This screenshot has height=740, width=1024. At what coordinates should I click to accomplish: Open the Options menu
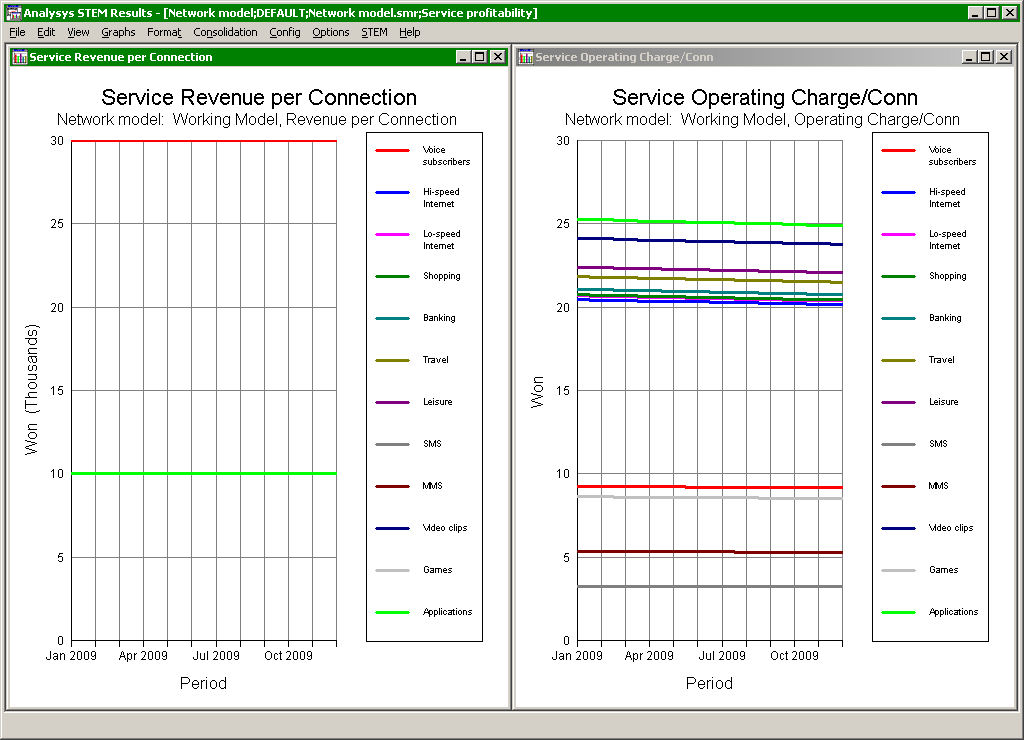click(330, 32)
